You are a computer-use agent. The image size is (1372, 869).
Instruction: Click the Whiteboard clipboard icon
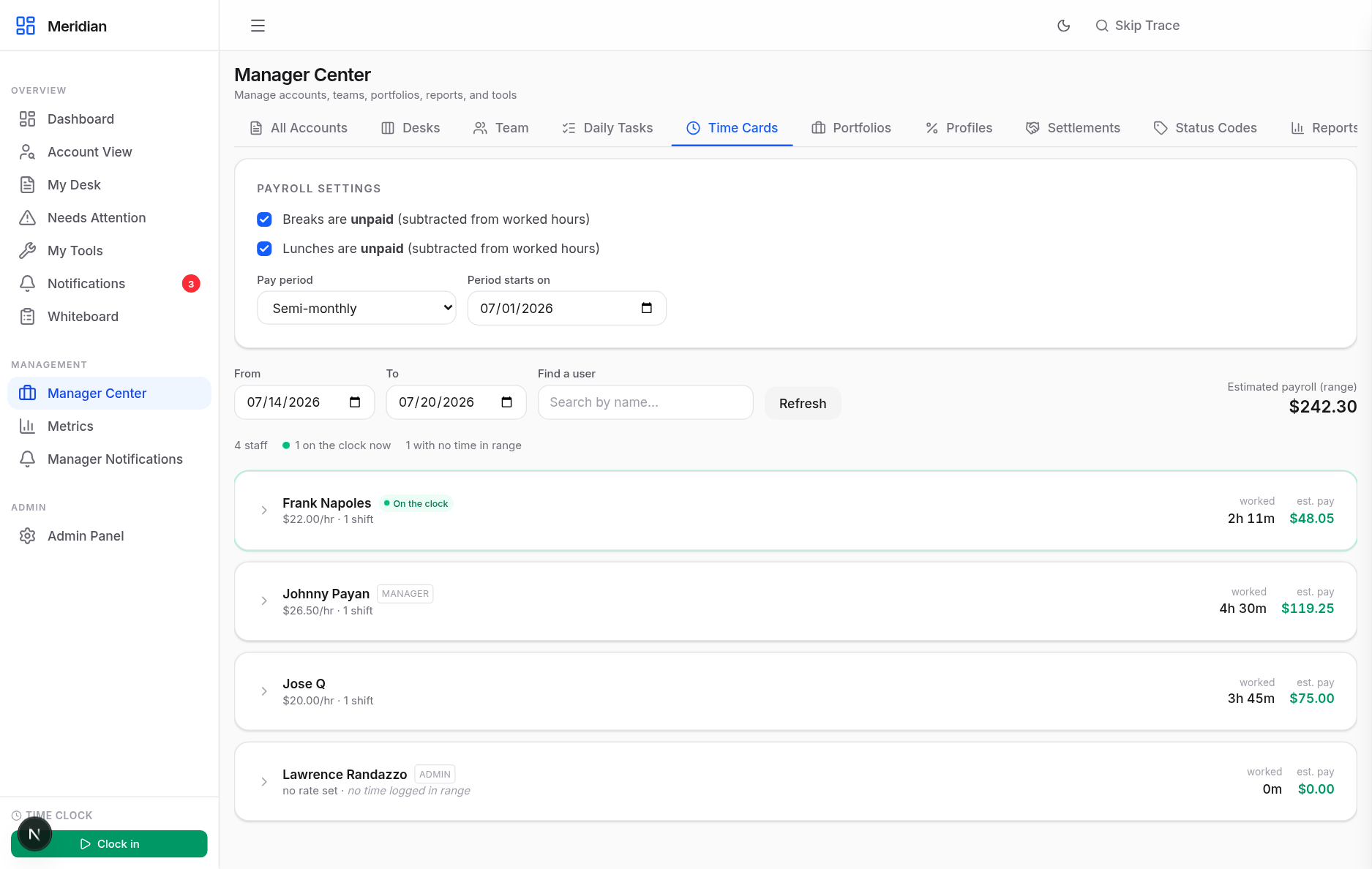(x=27, y=317)
